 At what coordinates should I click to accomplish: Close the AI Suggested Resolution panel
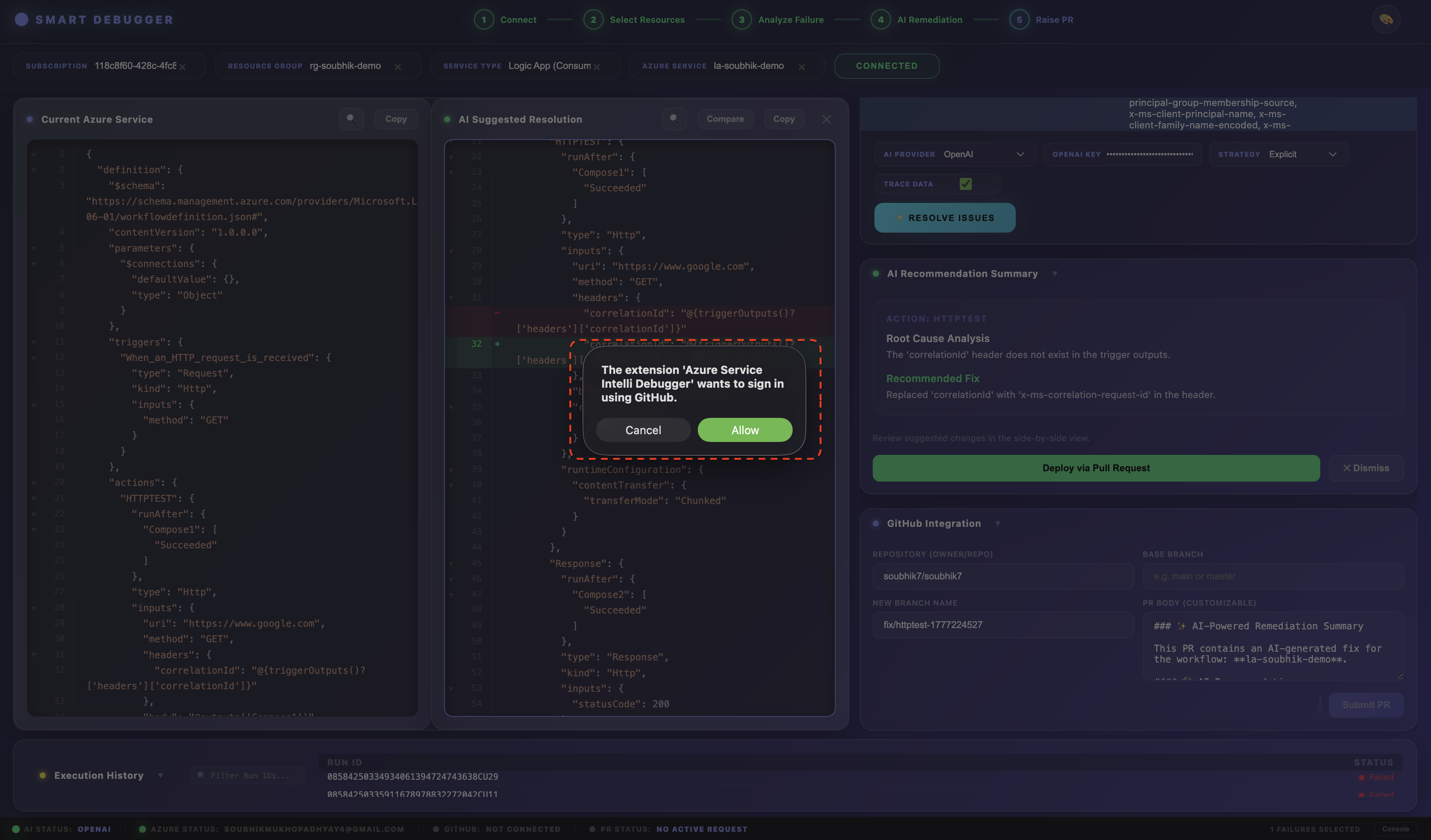[826, 119]
